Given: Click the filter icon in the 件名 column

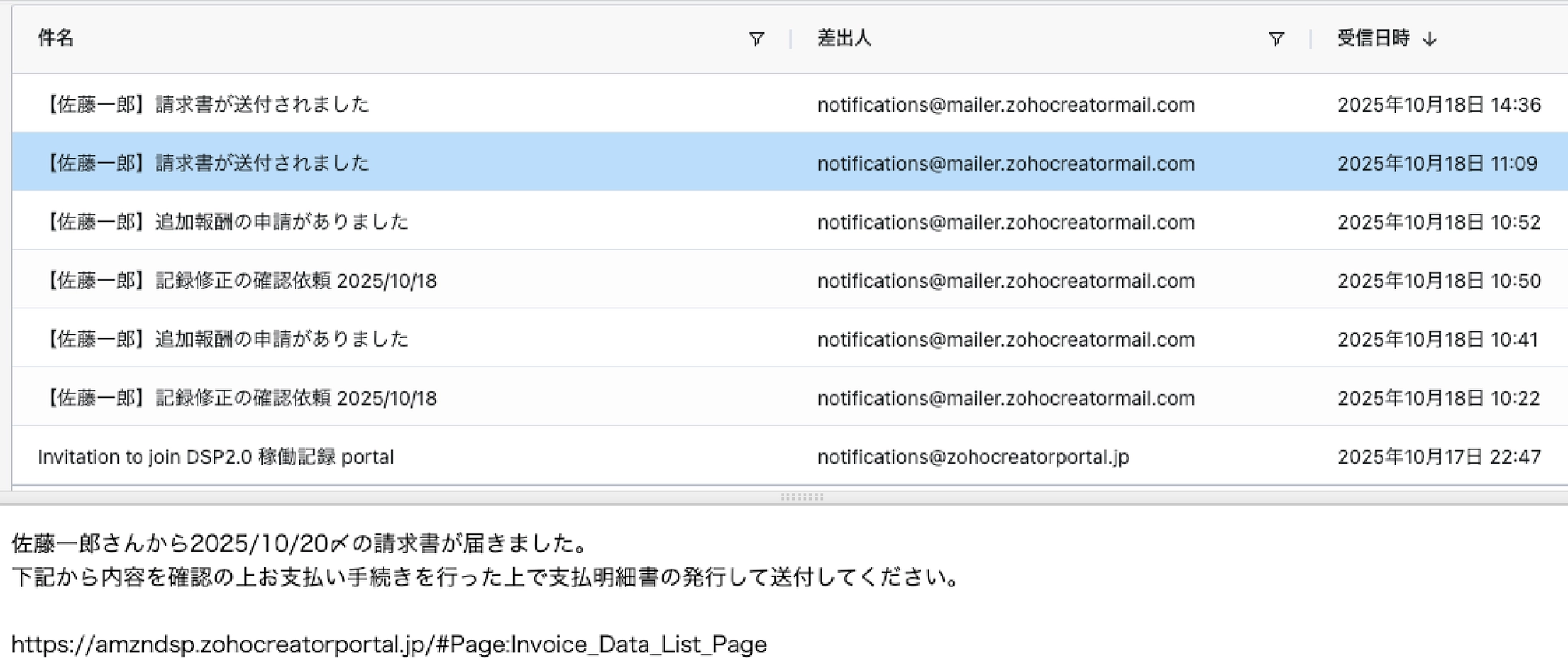Looking at the screenshot, I should (756, 39).
